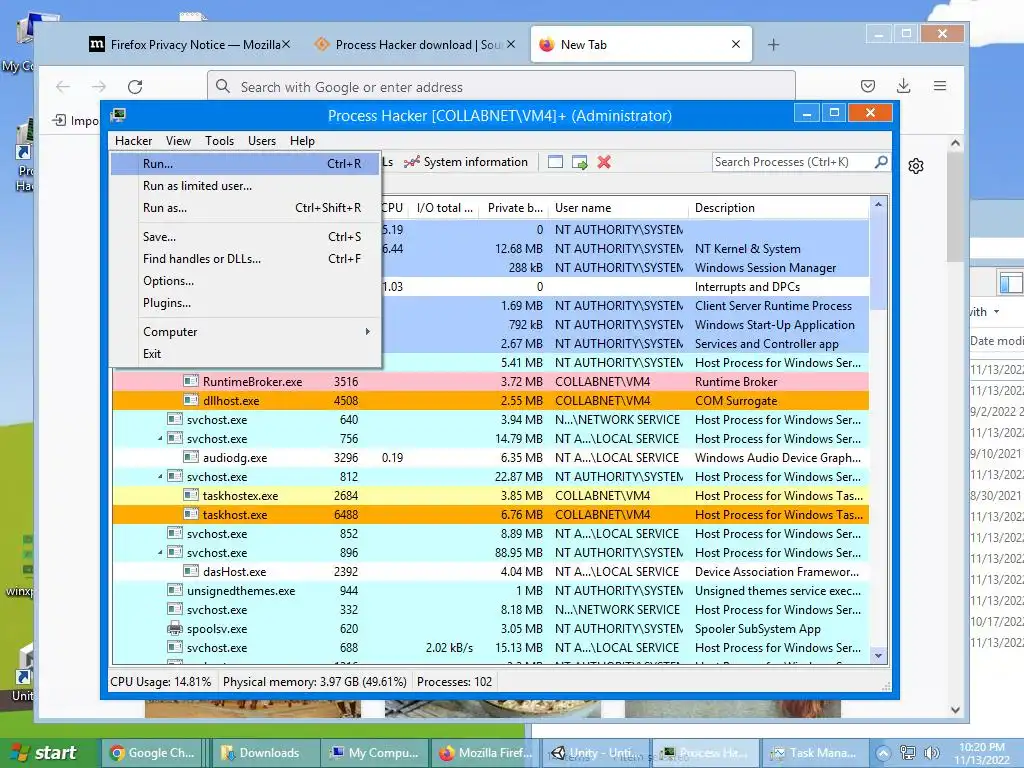Image resolution: width=1024 pixels, height=768 pixels.
Task: Click the search magnifier icon in Process Hacker
Action: pos(881,161)
